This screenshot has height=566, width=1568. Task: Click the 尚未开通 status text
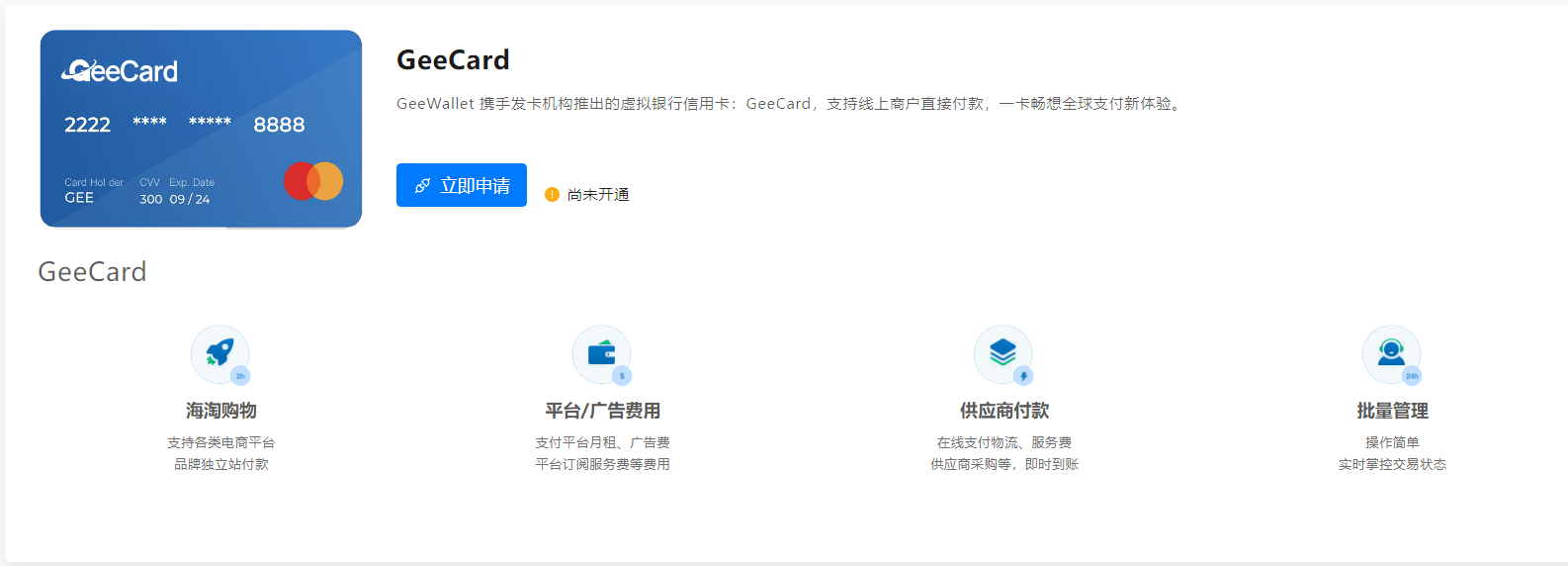click(598, 195)
